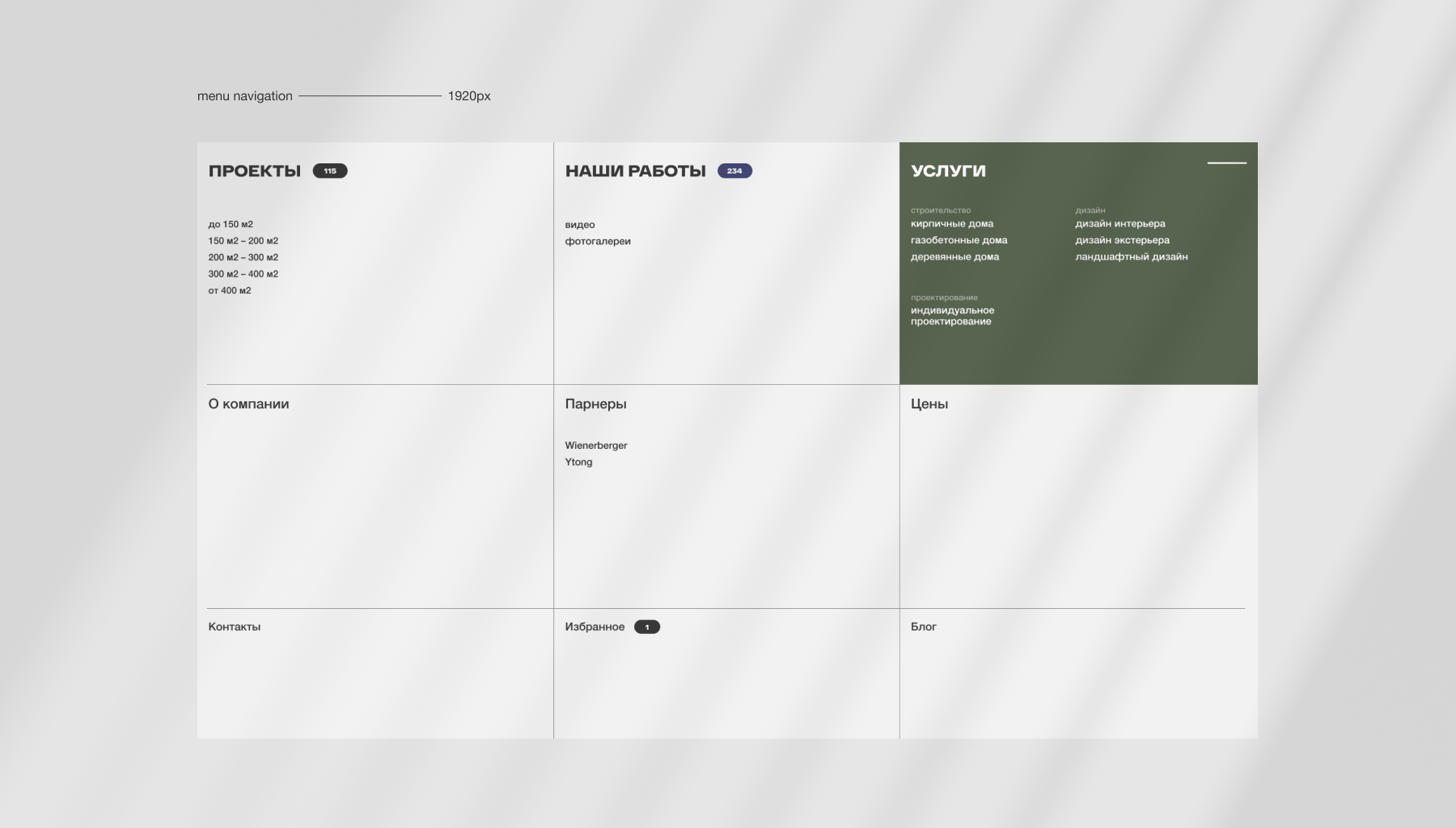Click the 115 badge next to Проекты
1456x828 pixels.
pyautogui.click(x=330, y=171)
